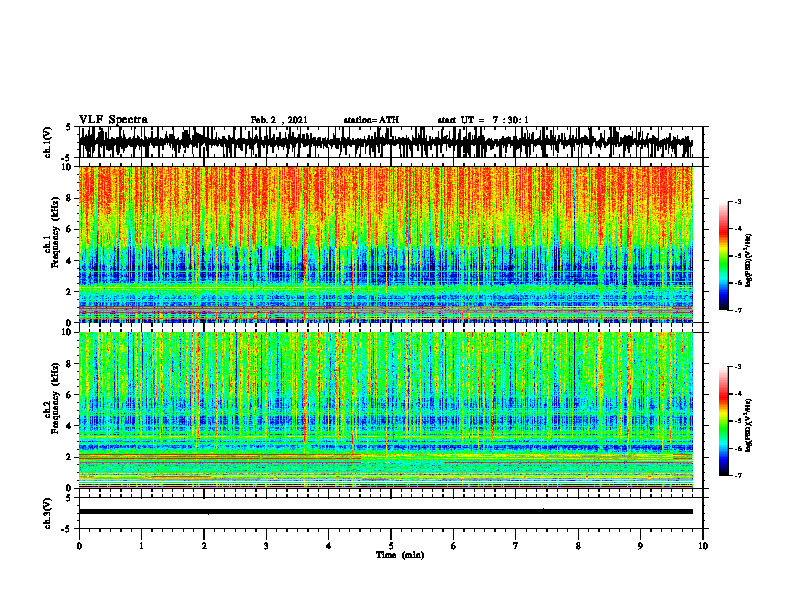Click ch.1 frequency axis tick "8"

pos(70,198)
